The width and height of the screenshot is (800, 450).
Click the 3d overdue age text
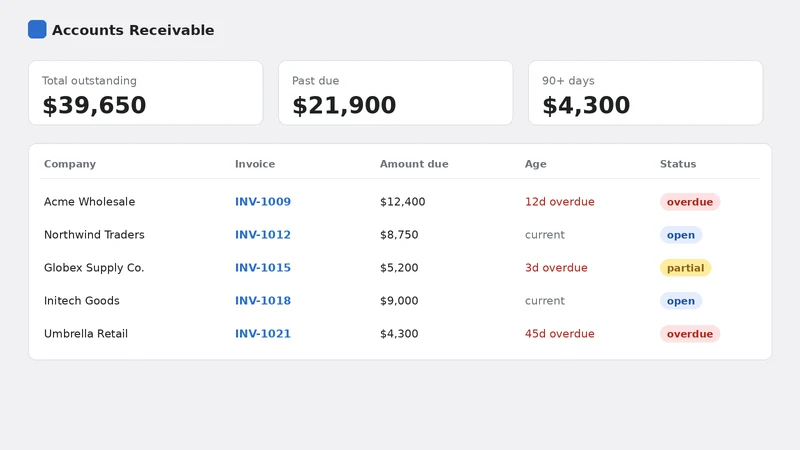[556, 268]
